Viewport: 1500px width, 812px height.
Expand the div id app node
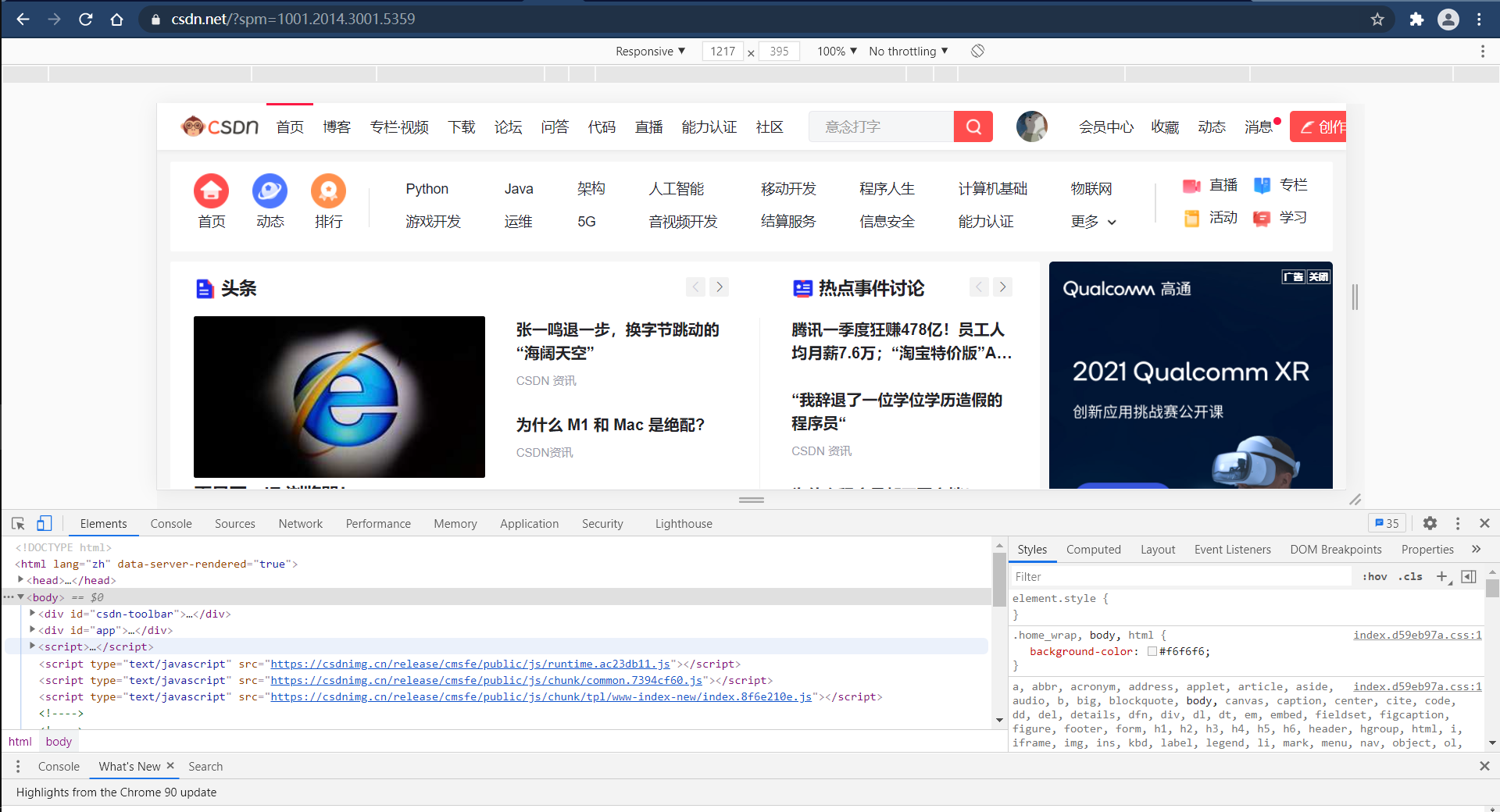pyautogui.click(x=32, y=629)
